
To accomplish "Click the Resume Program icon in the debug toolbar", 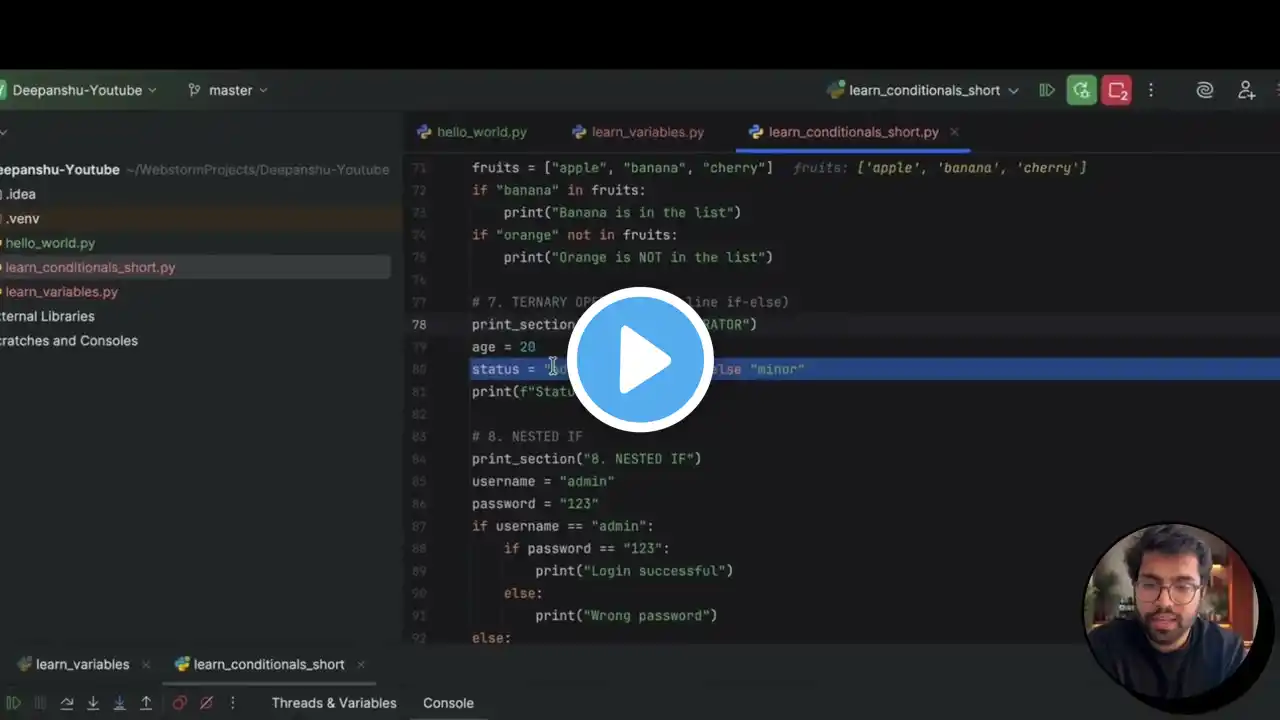I will [13, 703].
